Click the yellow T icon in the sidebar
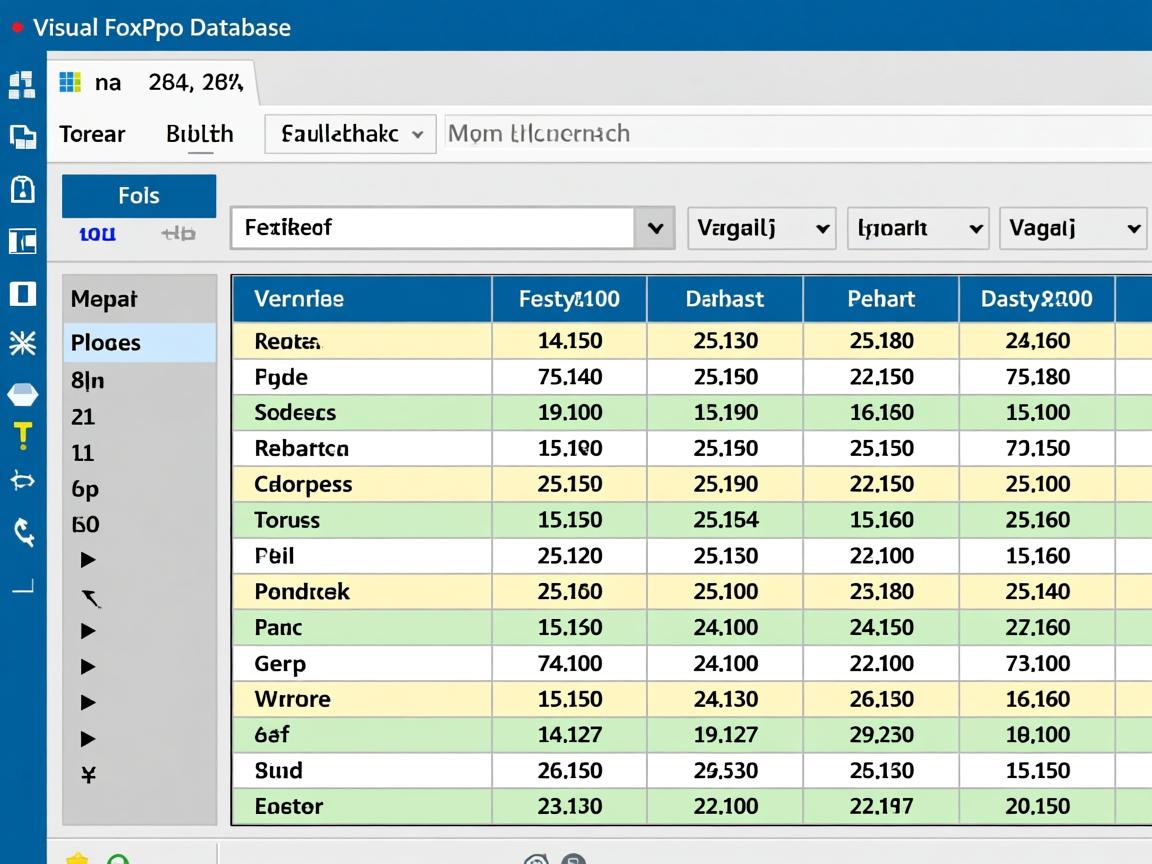 tap(22, 435)
